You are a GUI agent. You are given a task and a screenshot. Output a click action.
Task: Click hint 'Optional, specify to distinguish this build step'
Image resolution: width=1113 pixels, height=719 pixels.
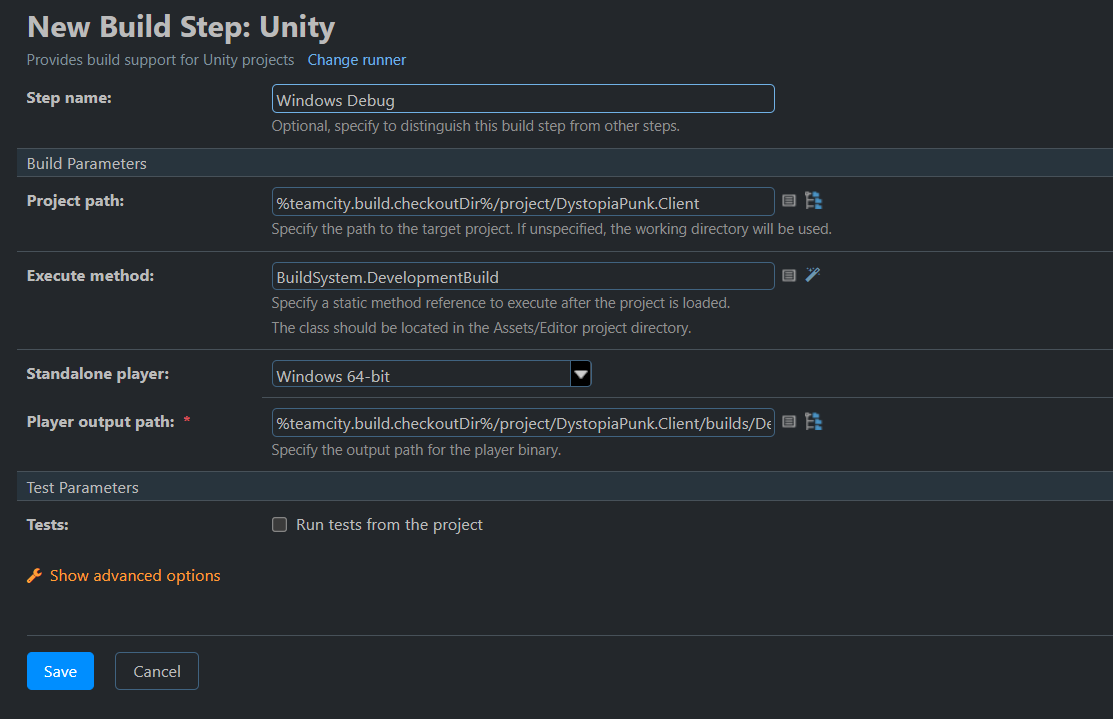pos(476,126)
